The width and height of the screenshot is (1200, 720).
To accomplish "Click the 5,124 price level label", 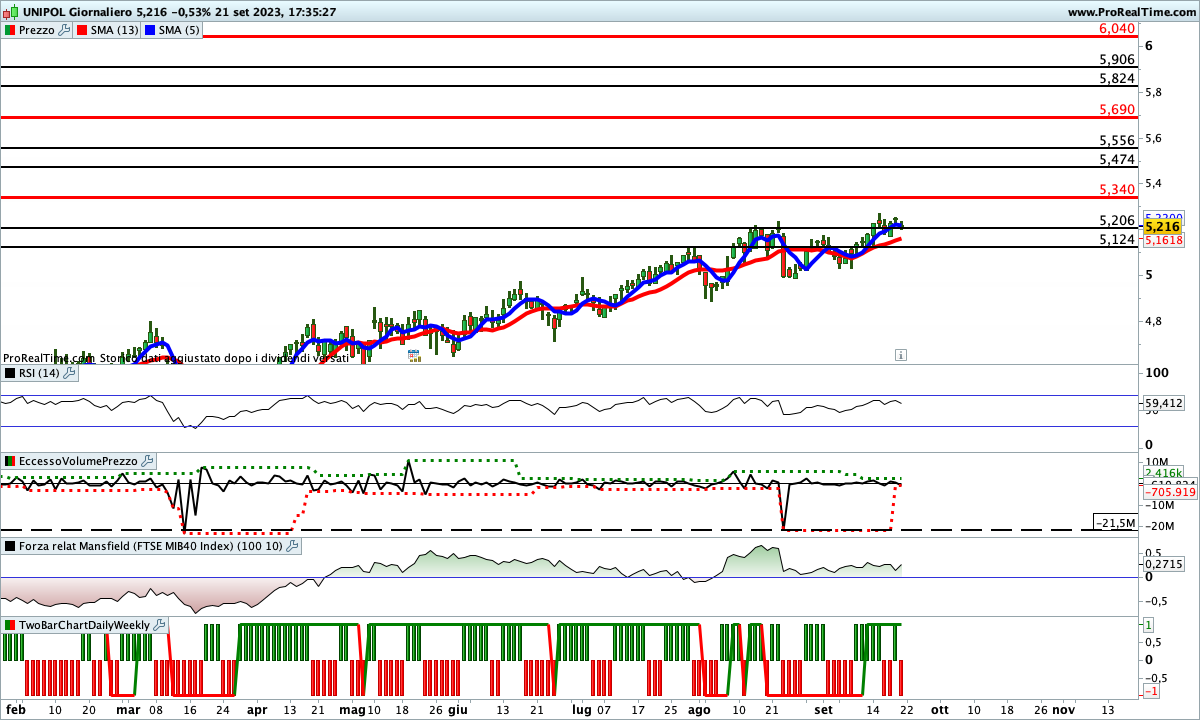I will (1116, 240).
